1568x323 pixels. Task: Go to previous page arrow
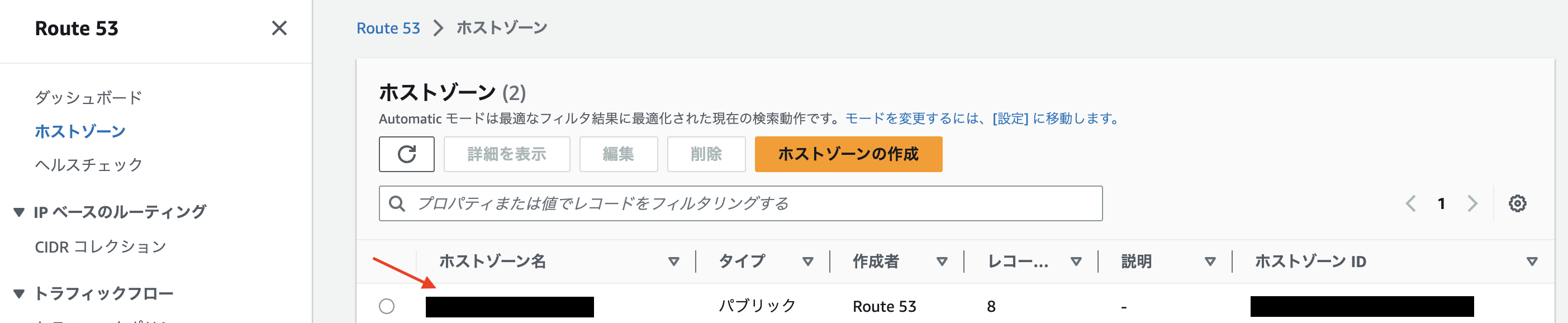click(x=1411, y=203)
